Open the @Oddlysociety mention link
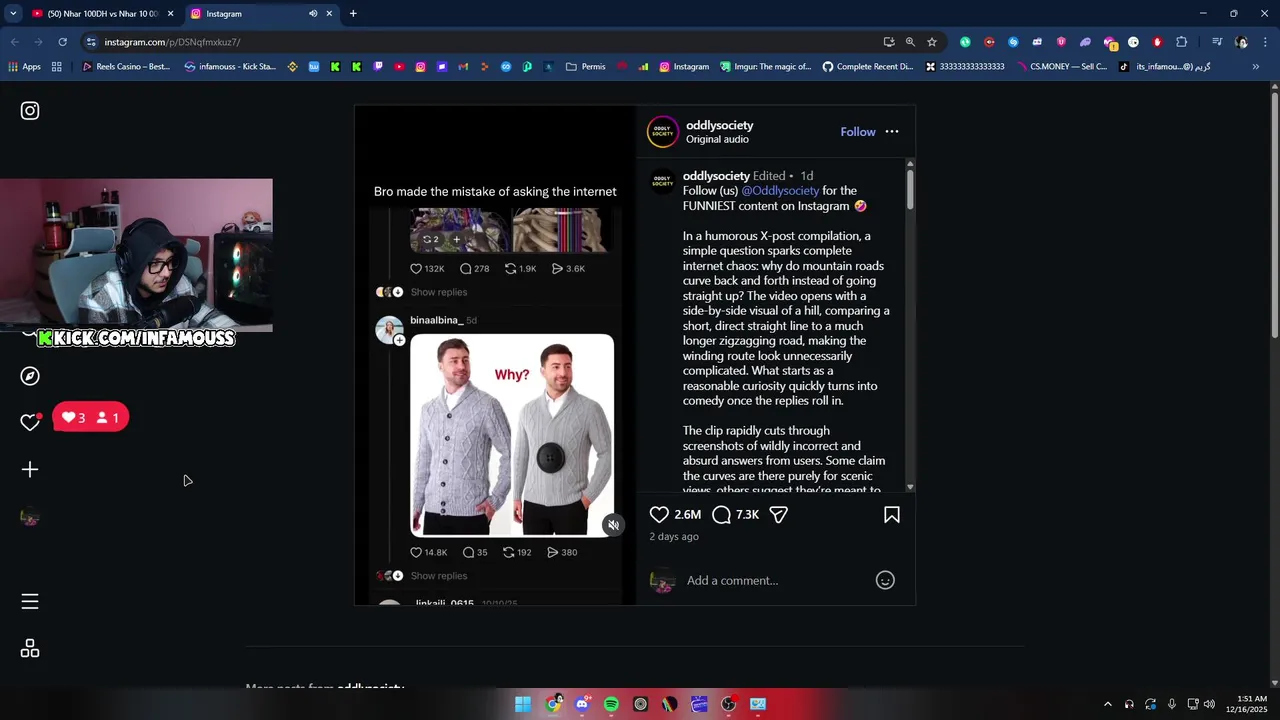The height and width of the screenshot is (720, 1280). [x=780, y=191]
